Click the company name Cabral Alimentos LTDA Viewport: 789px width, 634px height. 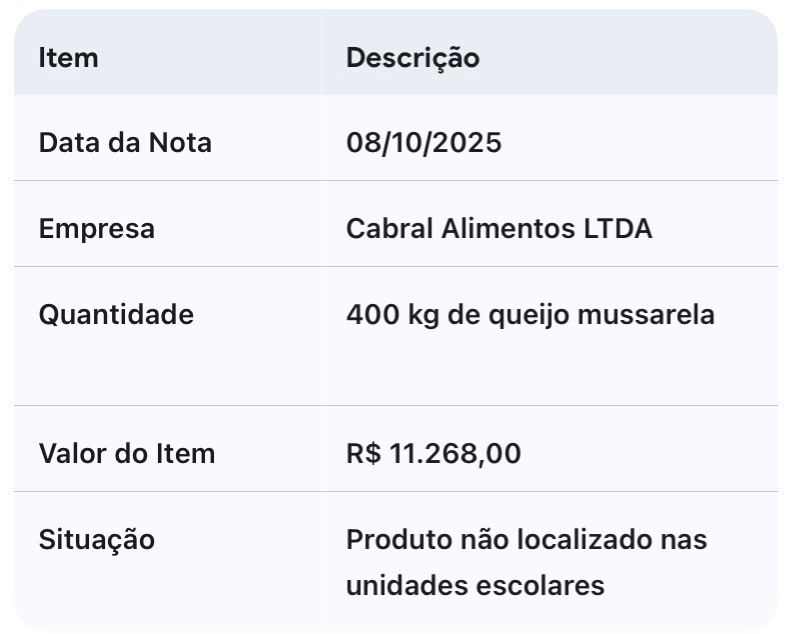pos(498,229)
